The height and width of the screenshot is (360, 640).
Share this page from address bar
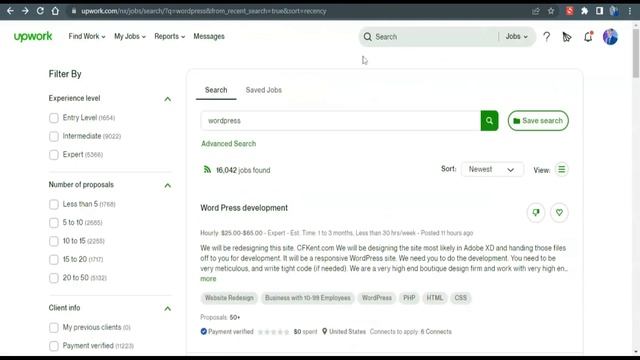pos(536,11)
